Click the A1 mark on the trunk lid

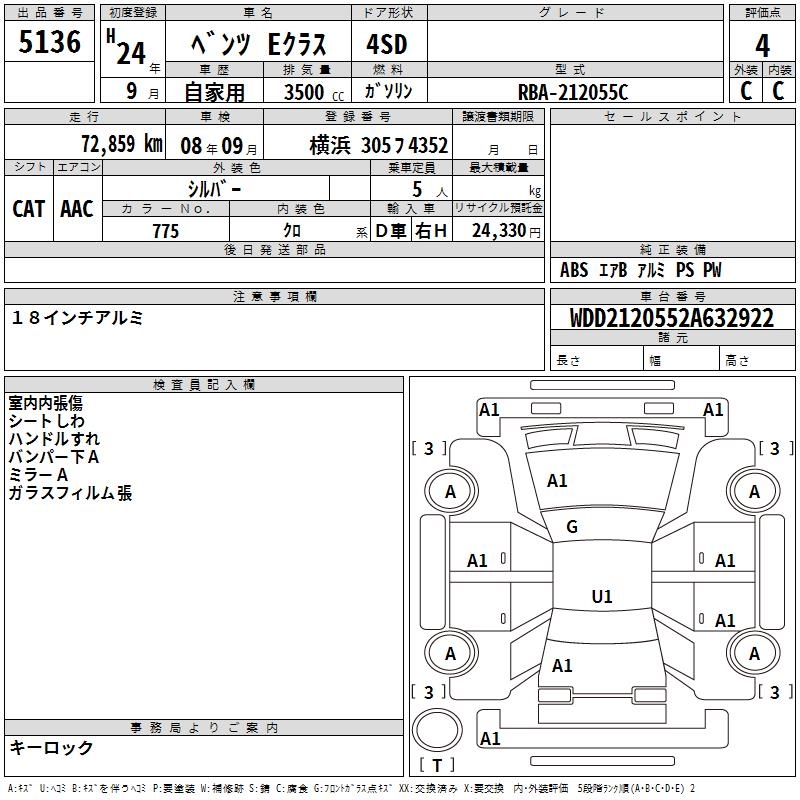click(562, 666)
